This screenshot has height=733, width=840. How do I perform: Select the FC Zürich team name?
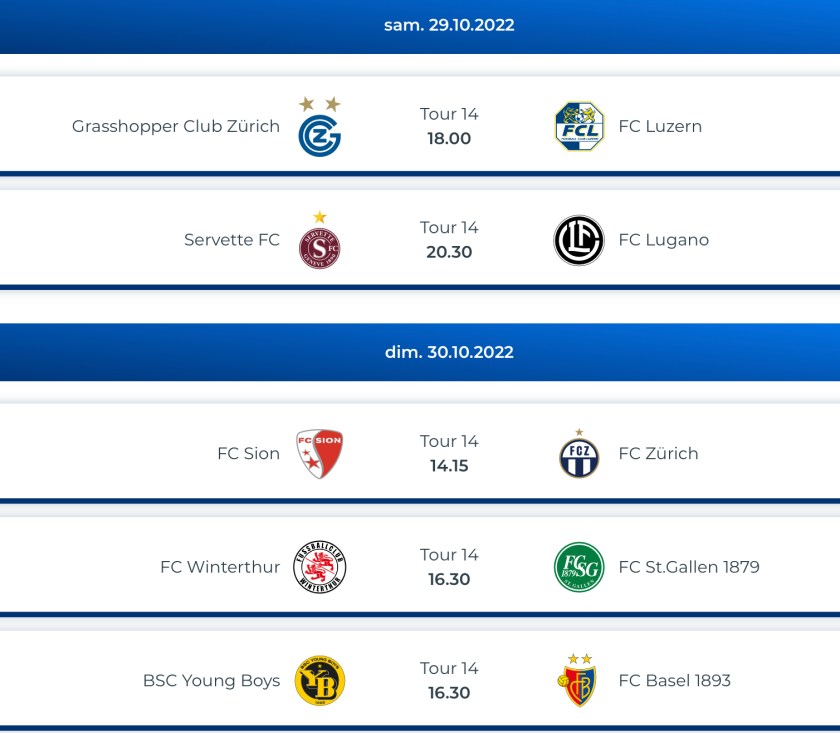pyautogui.click(x=658, y=453)
